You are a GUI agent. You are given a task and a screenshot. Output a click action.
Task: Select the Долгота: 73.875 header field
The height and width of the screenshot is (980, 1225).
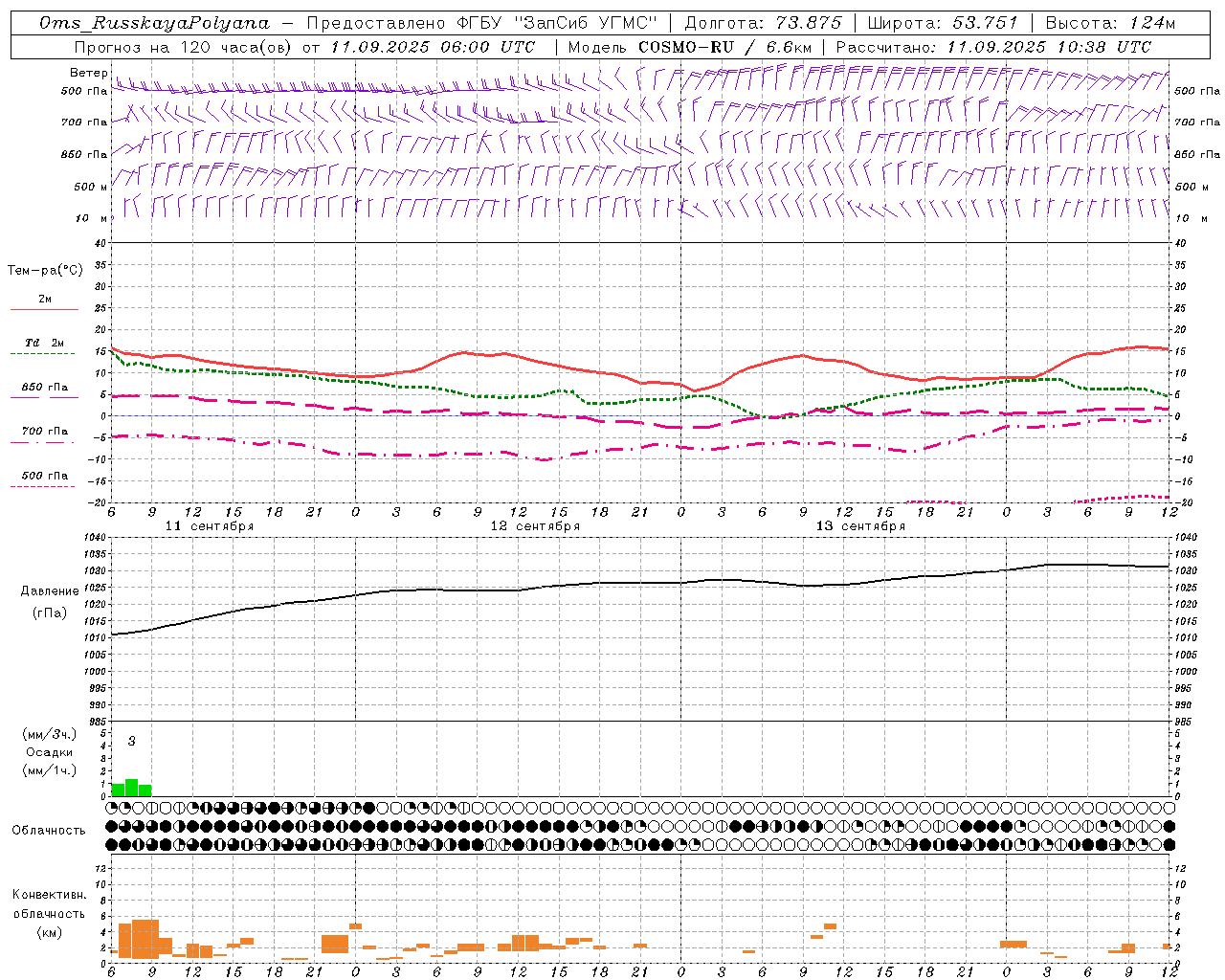click(x=763, y=23)
